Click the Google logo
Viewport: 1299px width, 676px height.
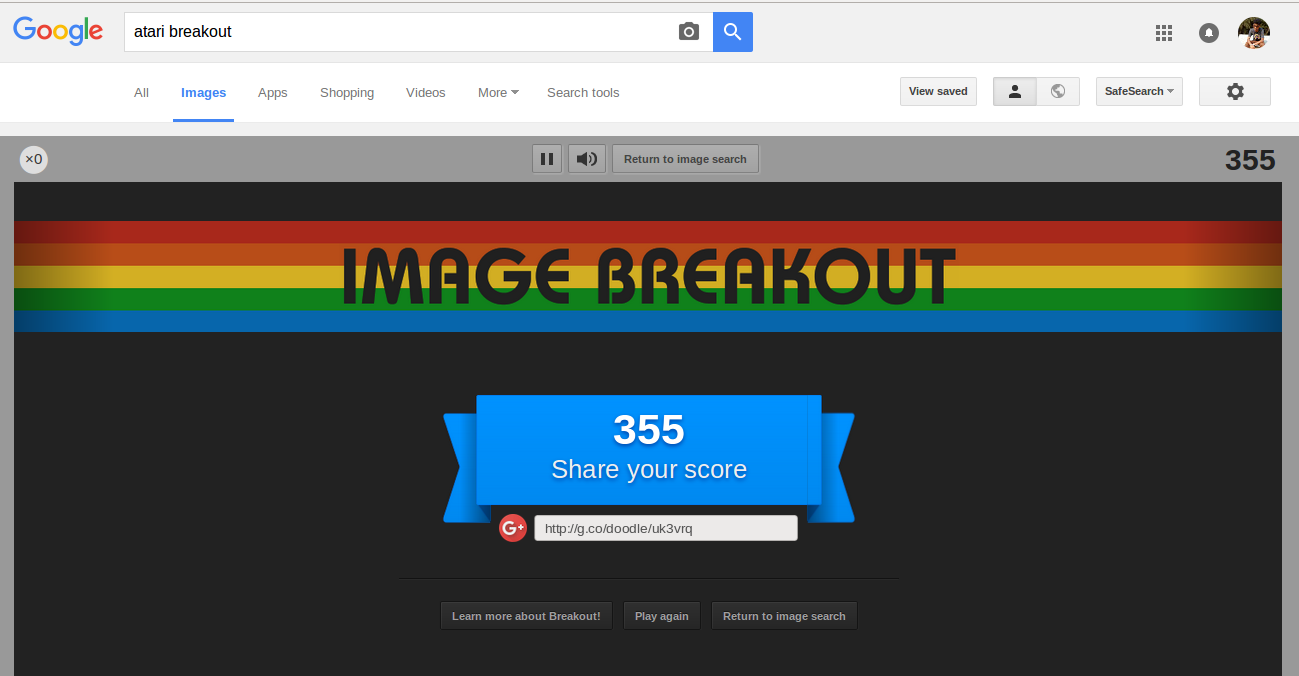coord(58,31)
